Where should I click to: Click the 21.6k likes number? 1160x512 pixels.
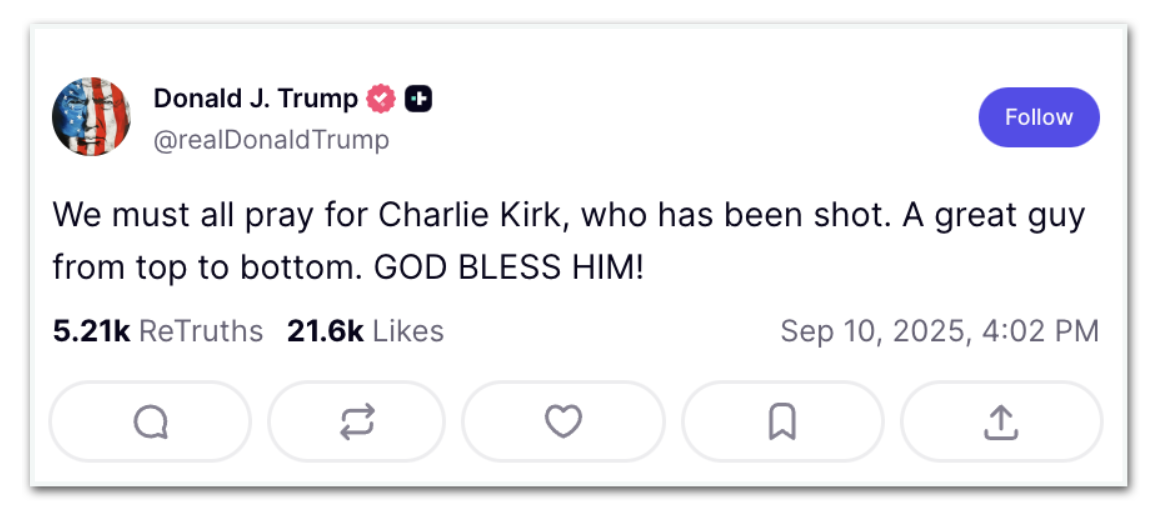325,331
